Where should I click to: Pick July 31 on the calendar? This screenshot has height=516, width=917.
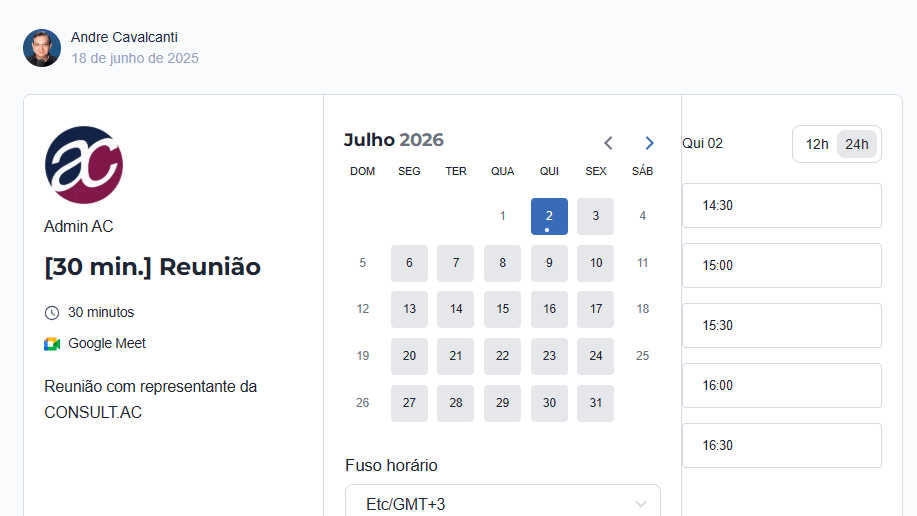pyautogui.click(x=595, y=403)
